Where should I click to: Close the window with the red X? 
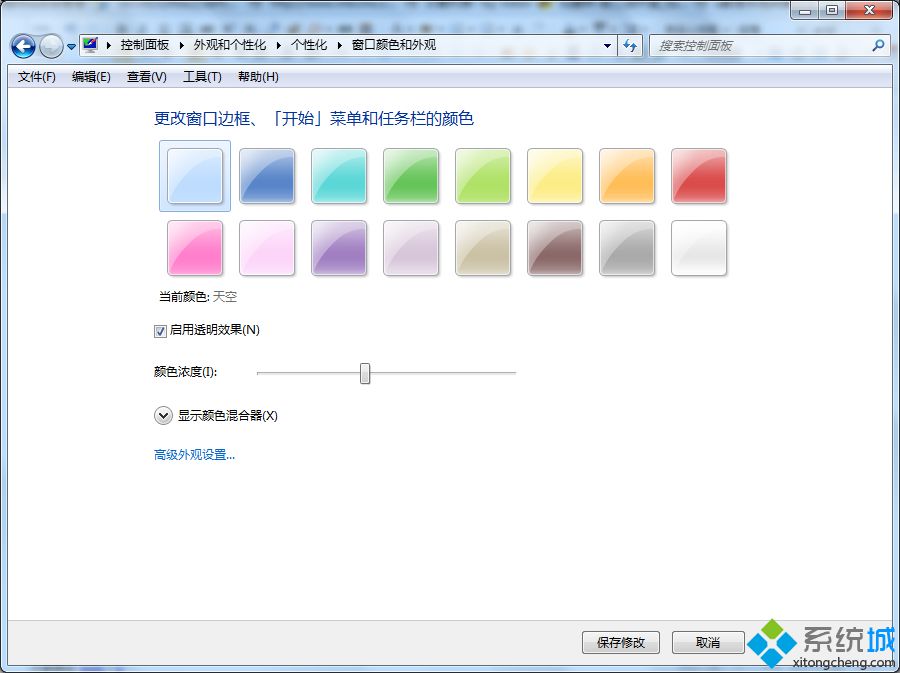click(x=870, y=10)
